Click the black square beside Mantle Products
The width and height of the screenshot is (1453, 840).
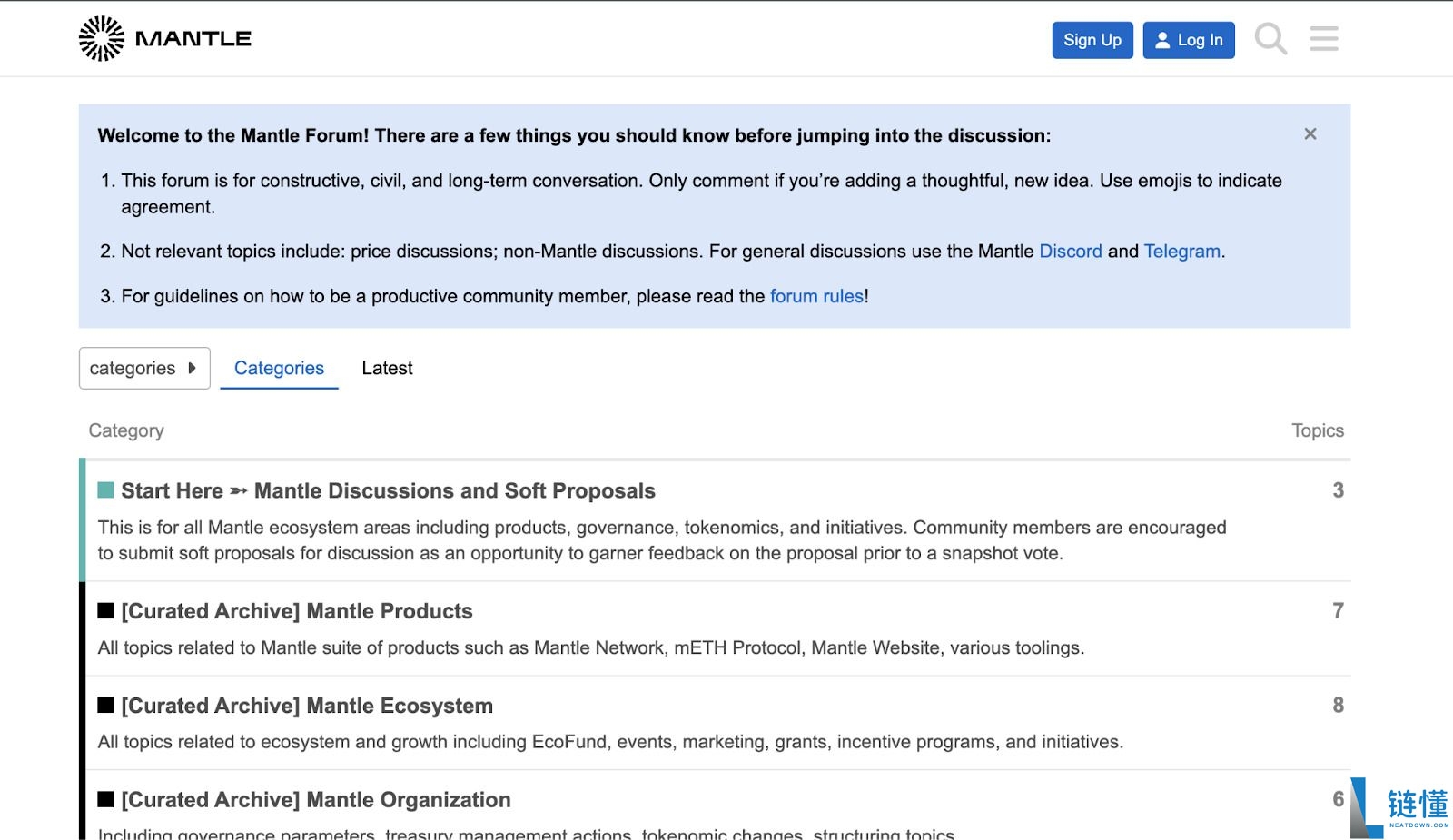coord(105,610)
